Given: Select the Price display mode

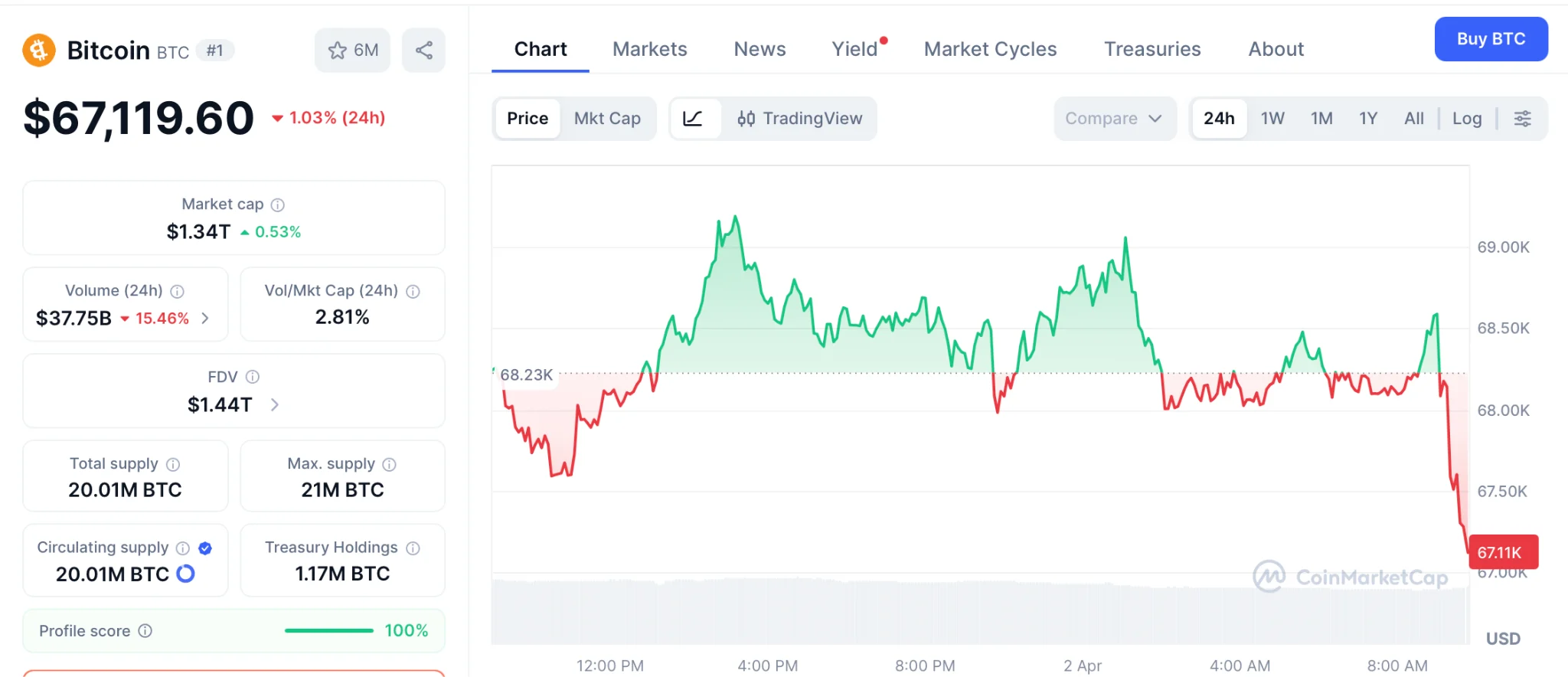Looking at the screenshot, I should coord(527,119).
